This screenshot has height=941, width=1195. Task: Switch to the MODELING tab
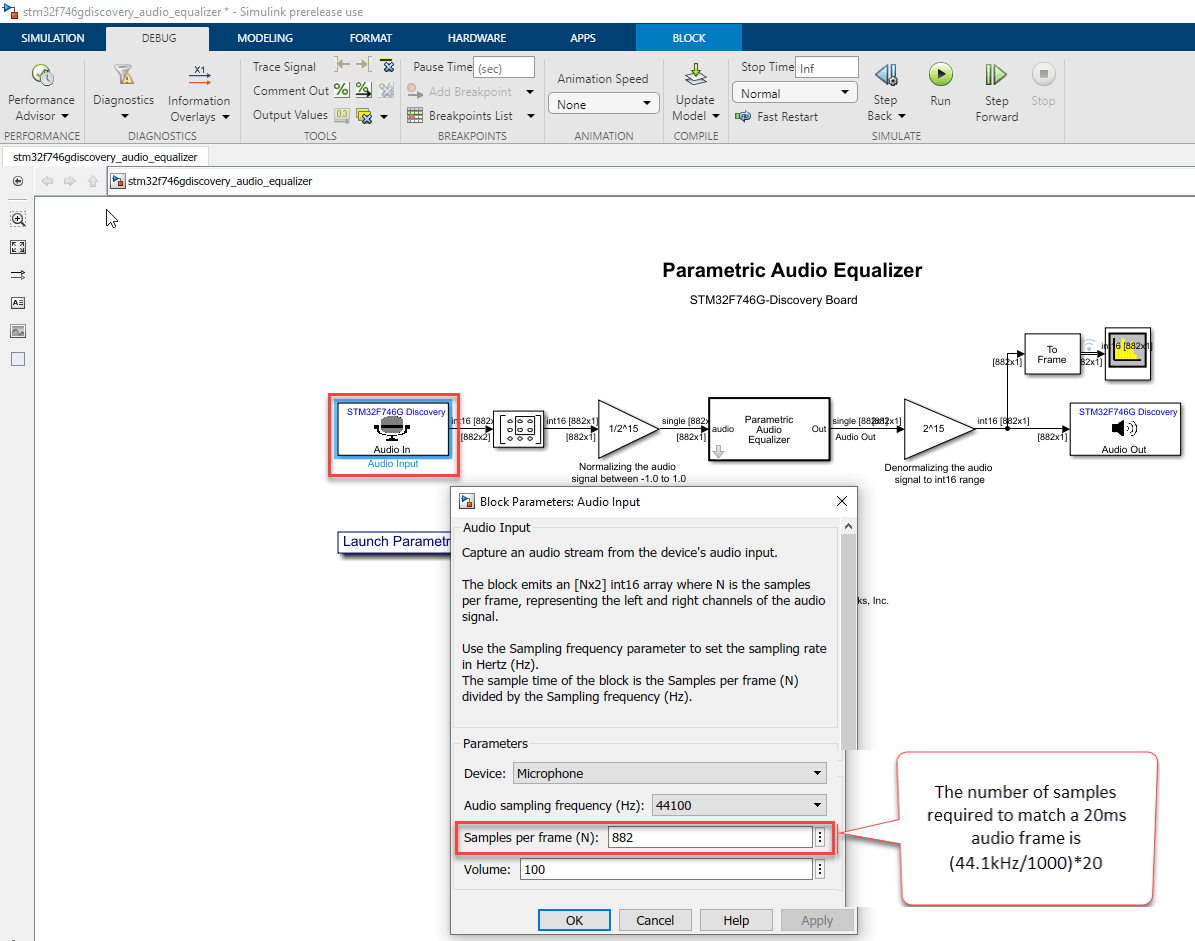coord(265,38)
